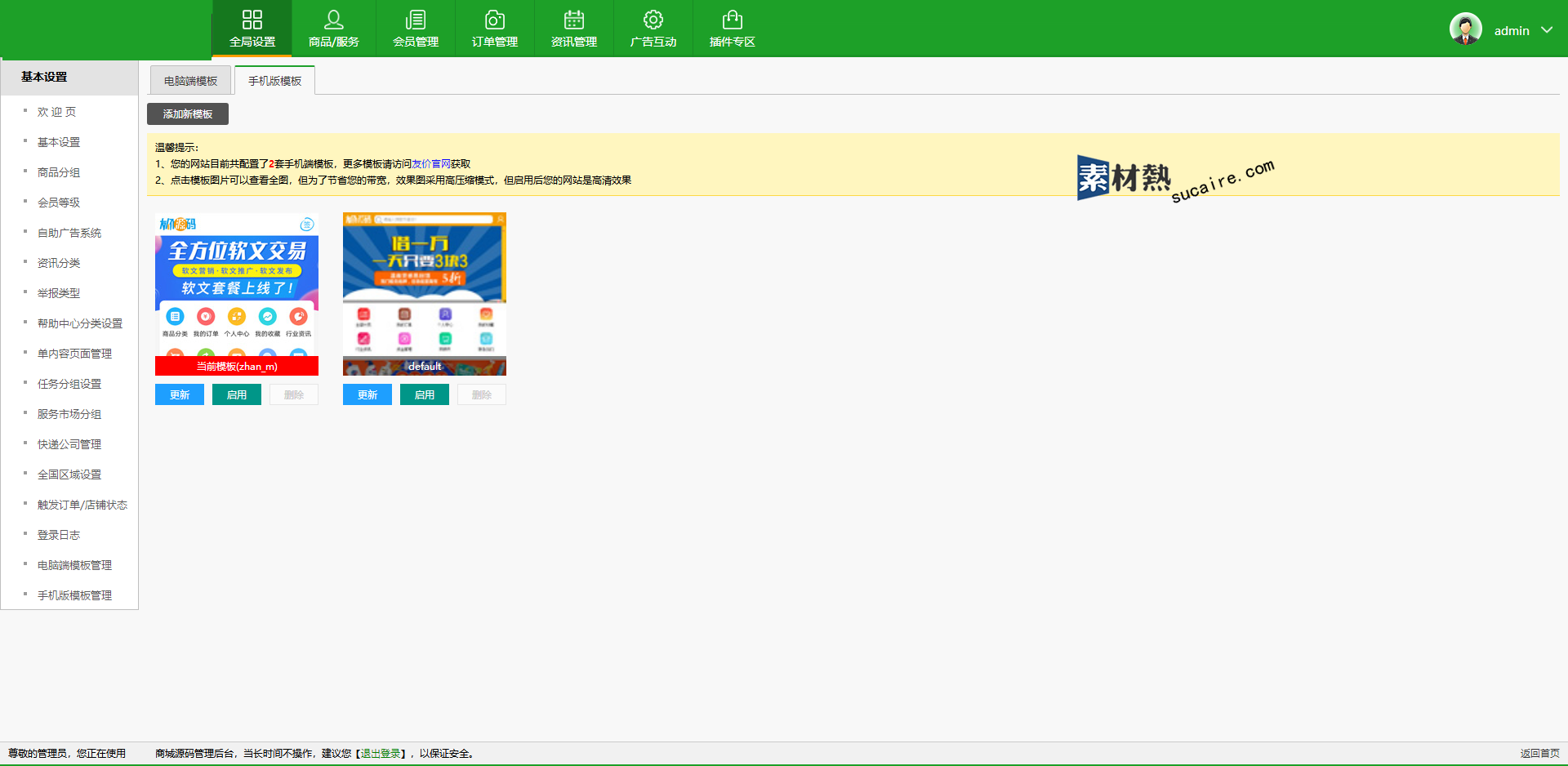Open 触发订单/店铺状态 sidebar item
This screenshot has height=766, width=1568.
point(82,505)
